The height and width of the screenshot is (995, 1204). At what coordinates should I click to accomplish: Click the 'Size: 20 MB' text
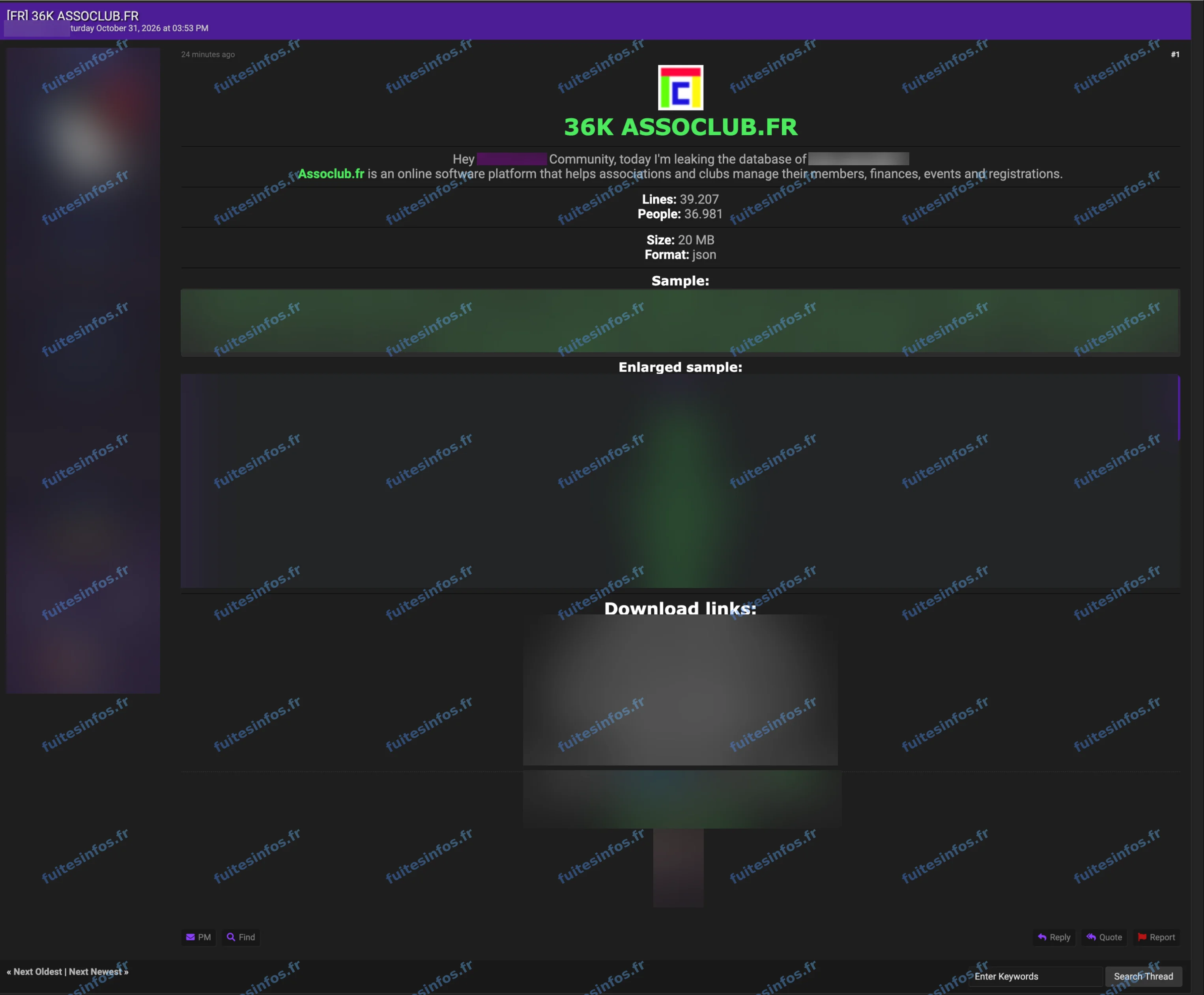pyautogui.click(x=681, y=240)
